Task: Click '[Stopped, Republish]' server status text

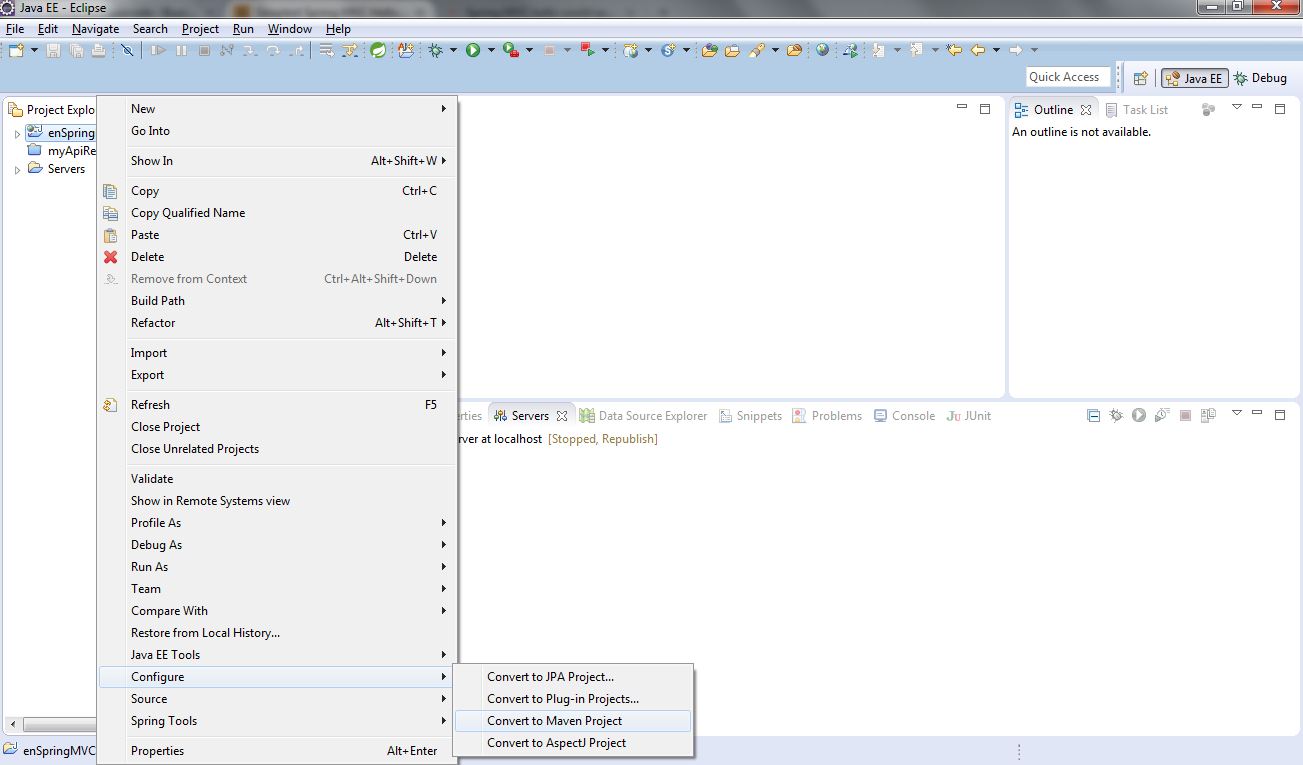Action: pyautogui.click(x=603, y=439)
